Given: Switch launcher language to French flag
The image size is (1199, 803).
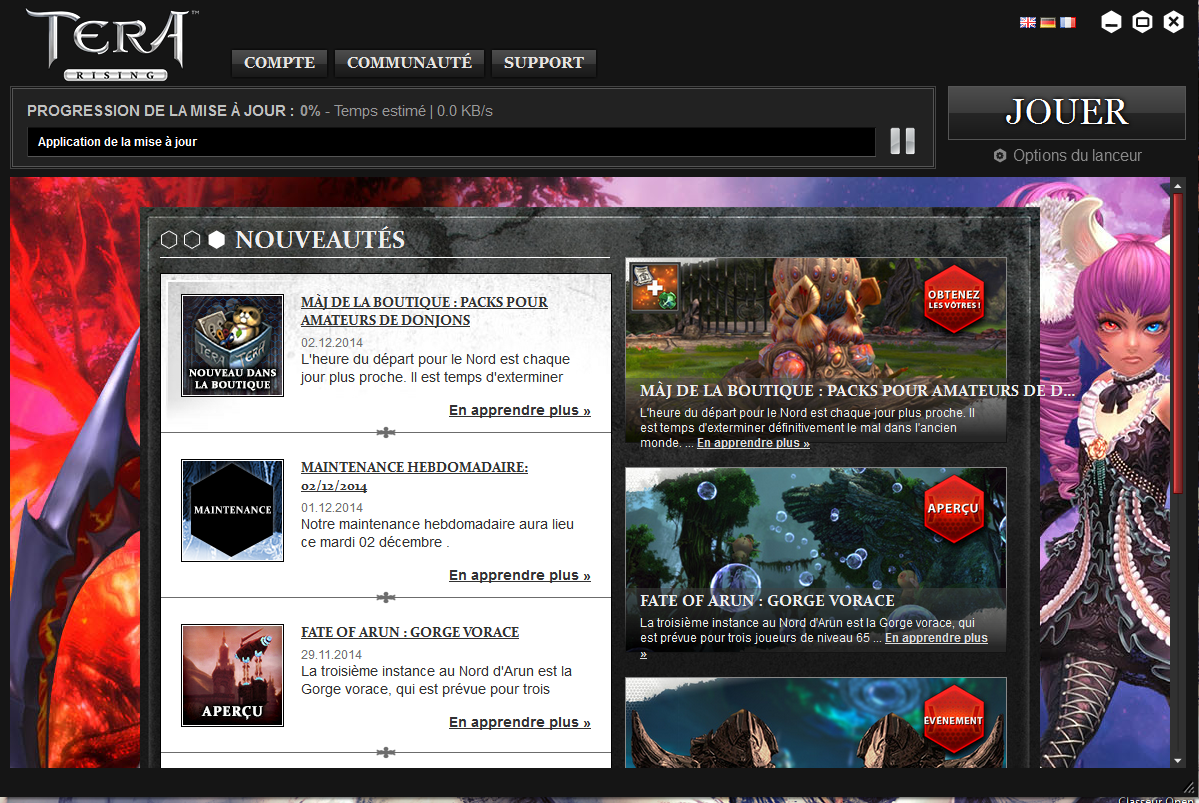Looking at the screenshot, I should pyautogui.click(x=1067, y=22).
